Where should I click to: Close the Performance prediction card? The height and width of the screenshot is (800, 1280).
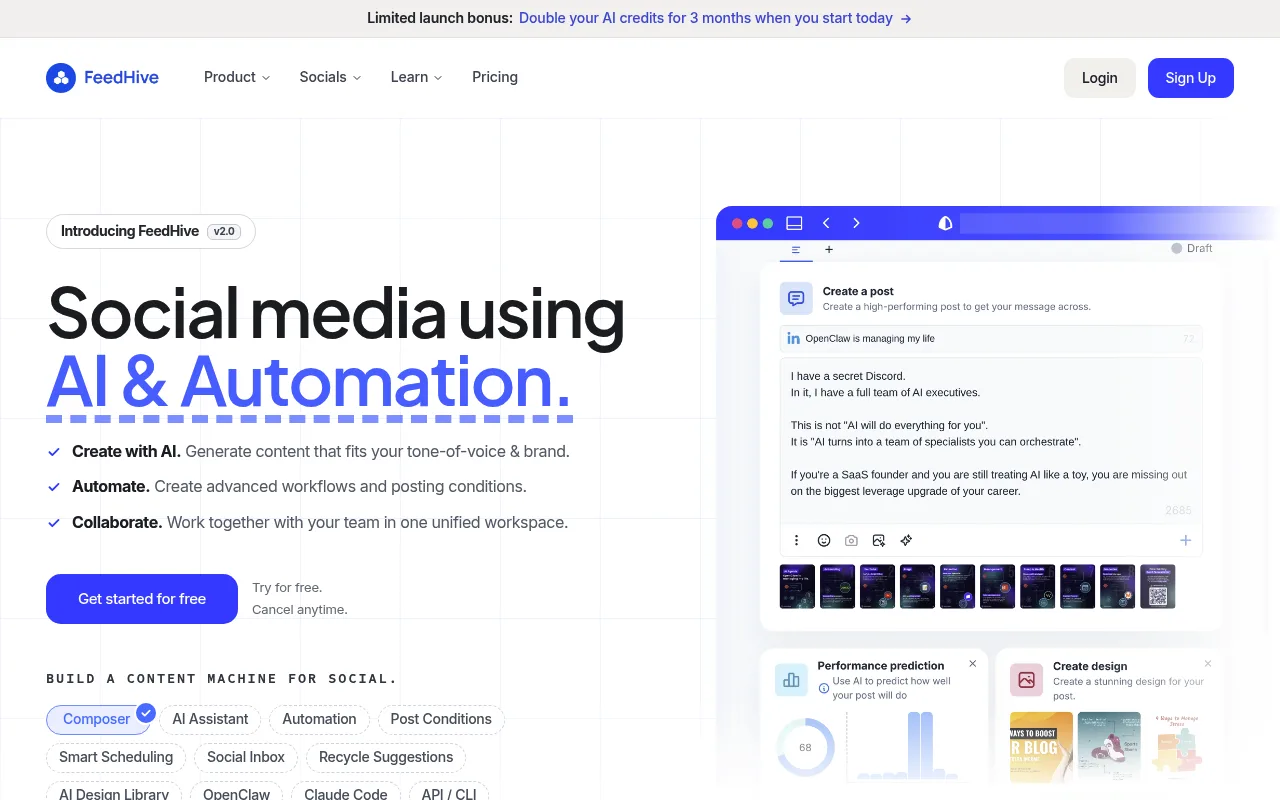(972, 664)
